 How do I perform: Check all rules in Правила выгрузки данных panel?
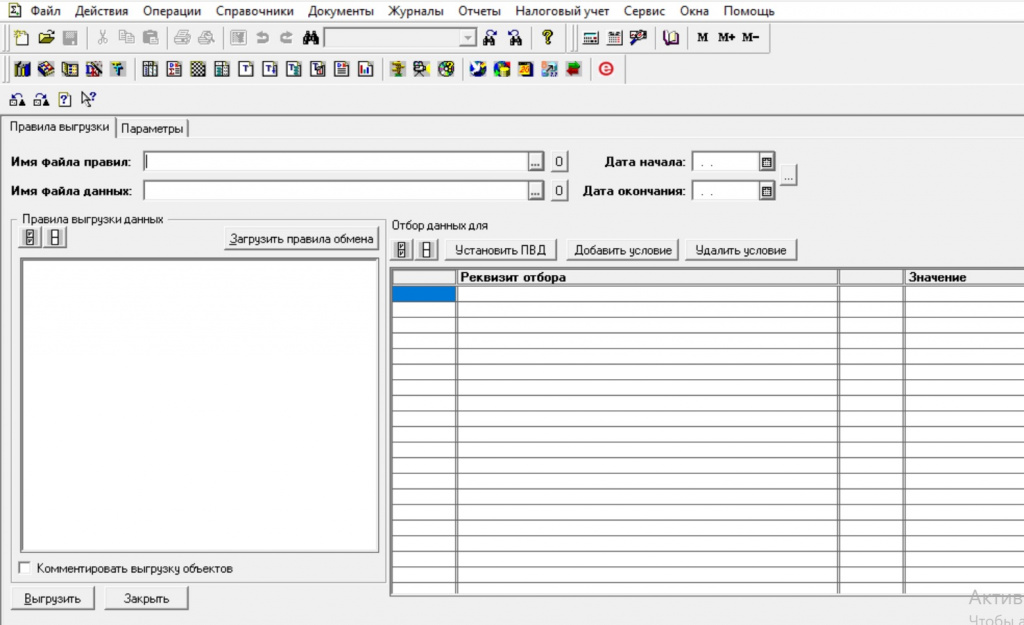30,238
